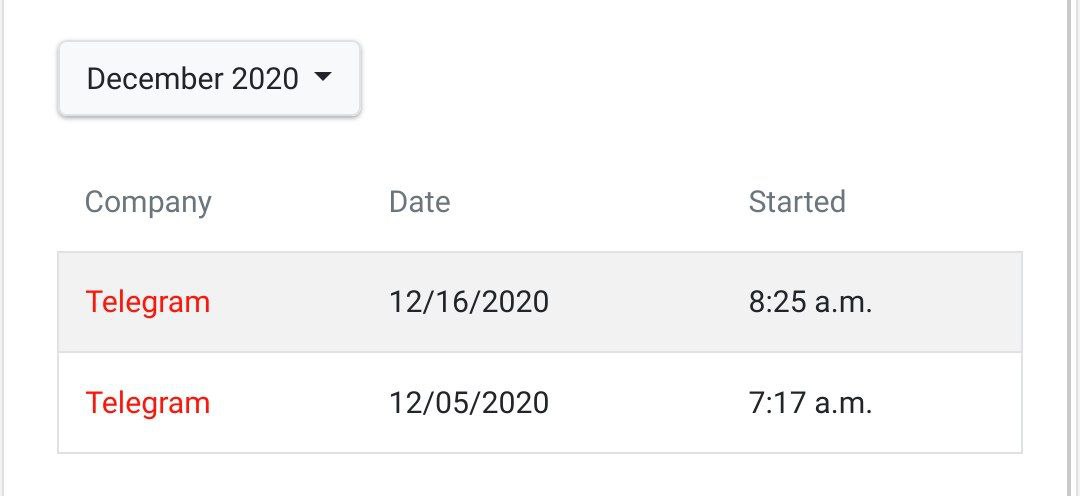1080x496 pixels.
Task: Click header row space between Company and Date
Action: coord(300,202)
